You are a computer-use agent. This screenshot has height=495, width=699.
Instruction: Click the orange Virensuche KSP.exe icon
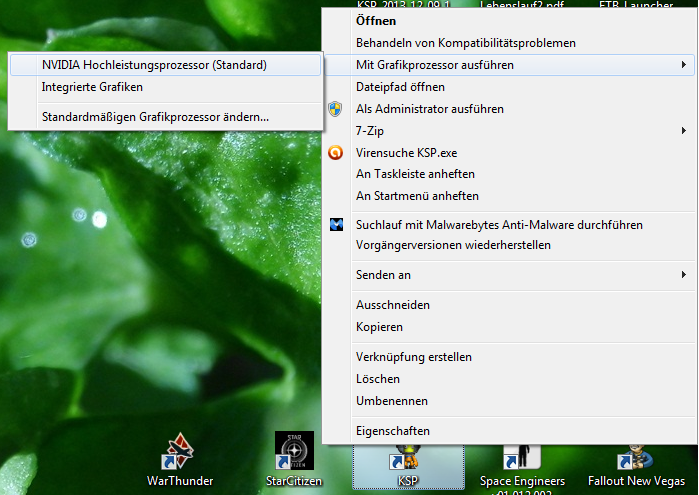click(338, 153)
